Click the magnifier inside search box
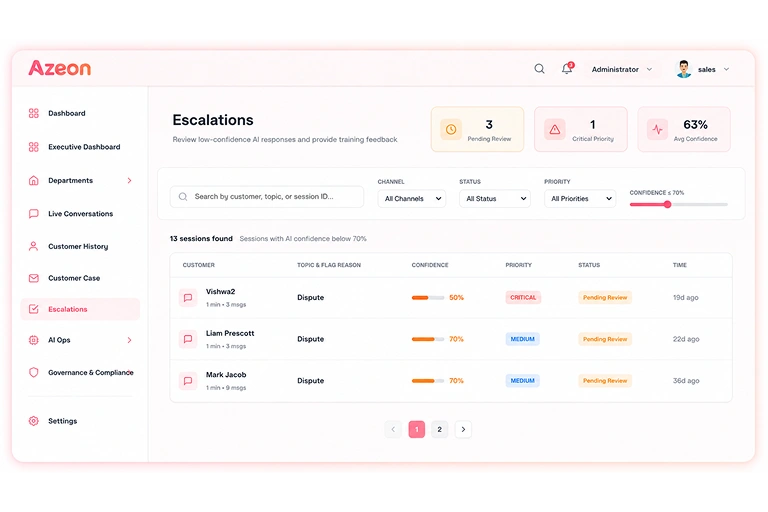This screenshot has width=768, height=512. (x=183, y=196)
